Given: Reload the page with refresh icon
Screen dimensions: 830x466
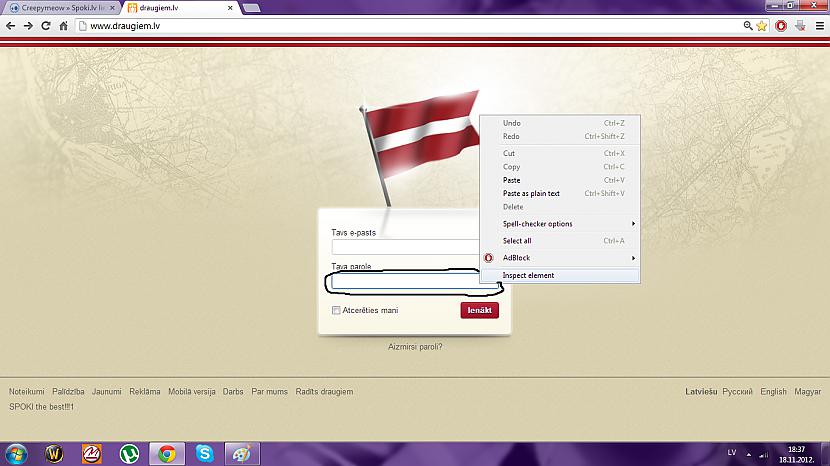Looking at the screenshot, I should [46, 25].
